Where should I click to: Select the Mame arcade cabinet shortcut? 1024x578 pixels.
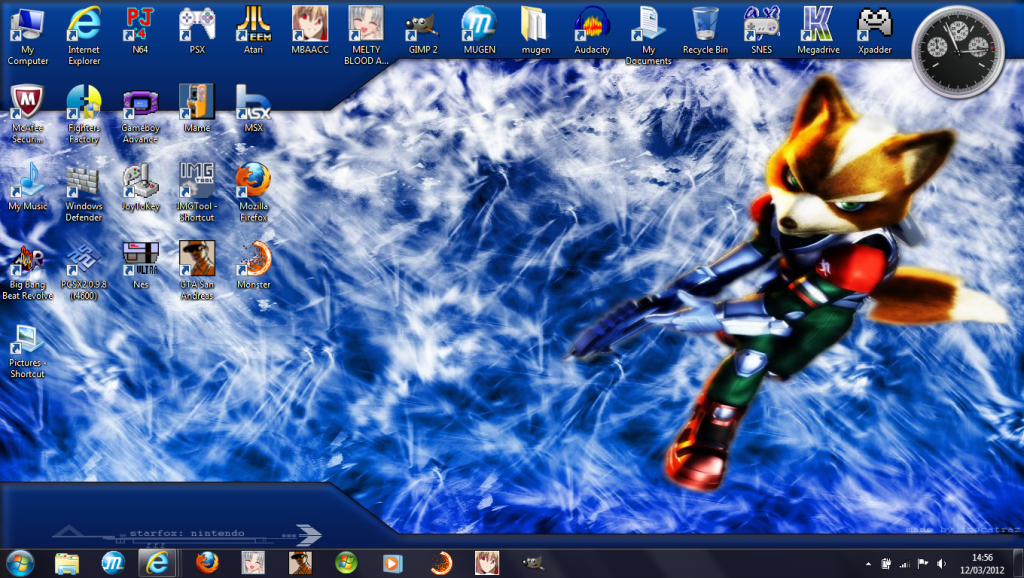(197, 109)
